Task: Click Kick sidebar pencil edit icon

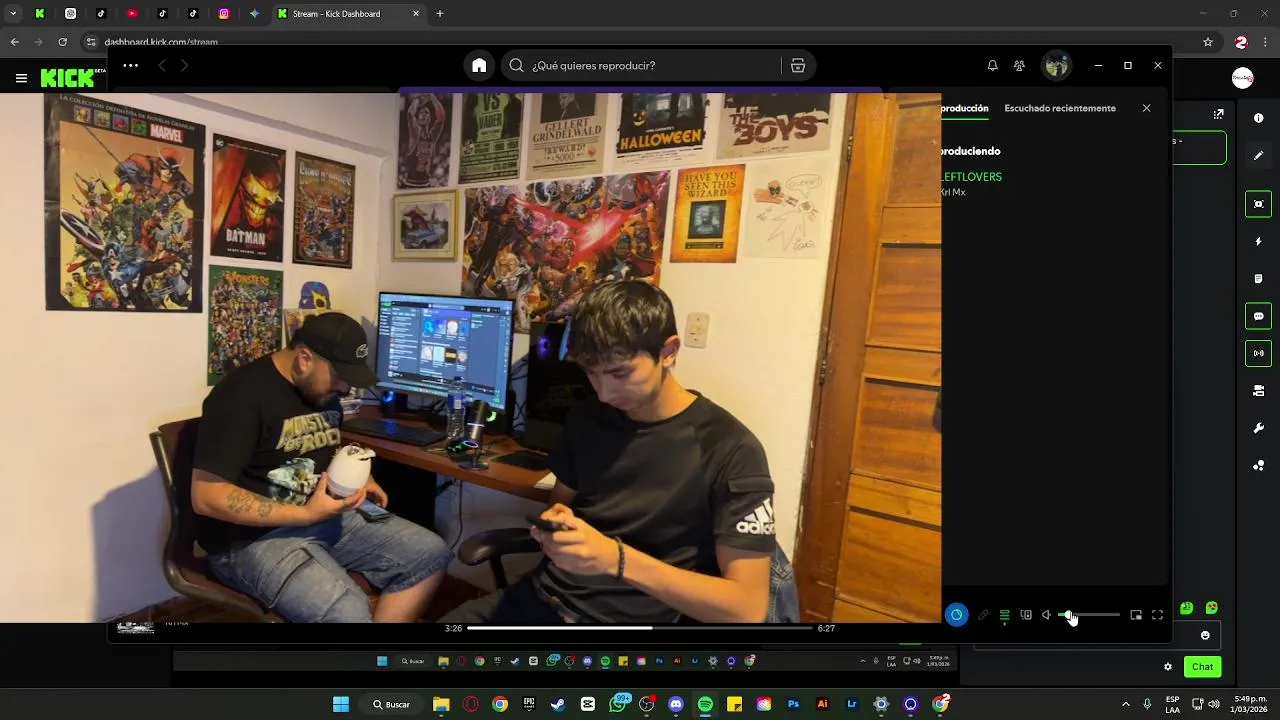Action: (x=1258, y=156)
